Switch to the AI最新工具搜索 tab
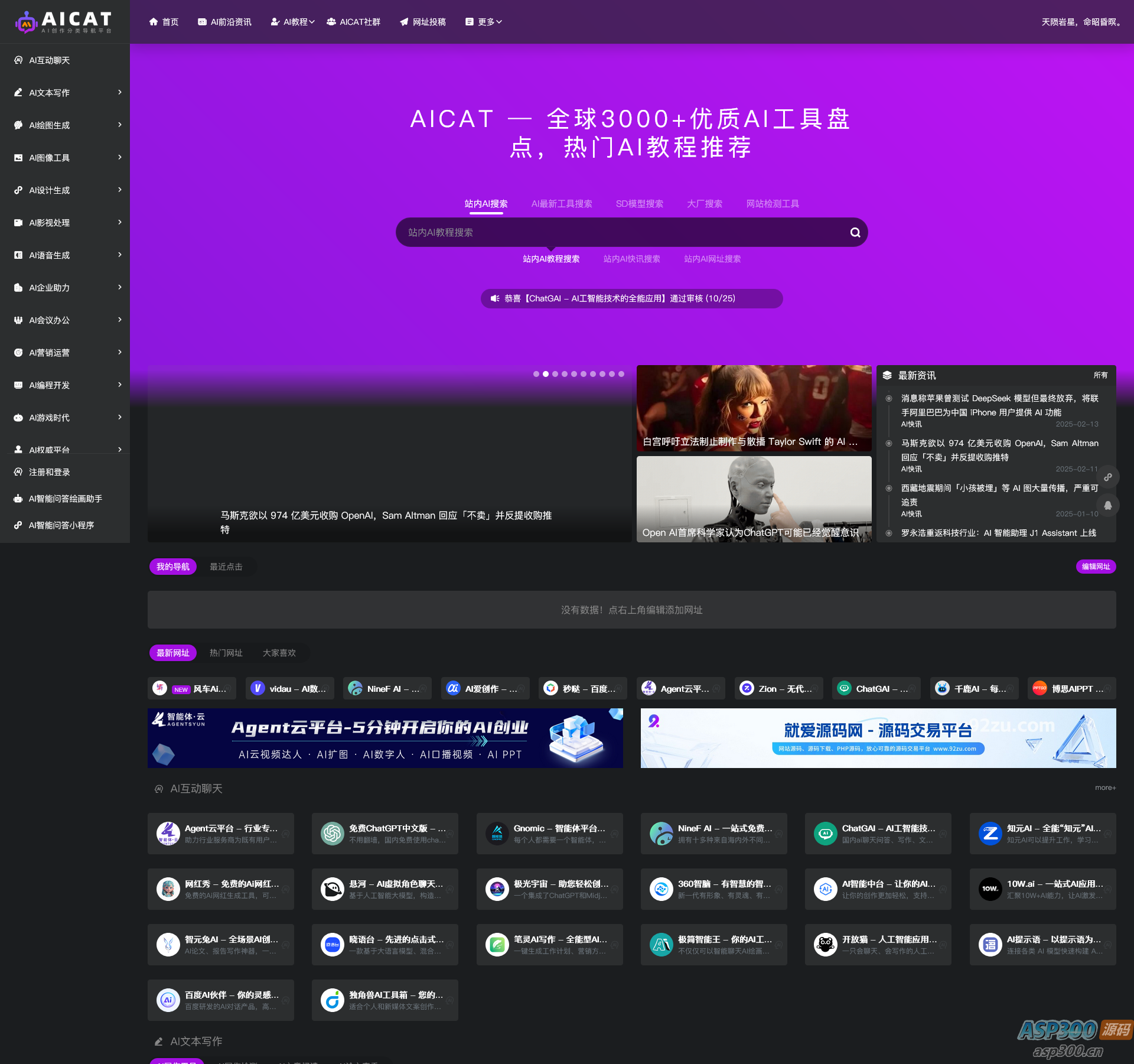 tap(561, 204)
